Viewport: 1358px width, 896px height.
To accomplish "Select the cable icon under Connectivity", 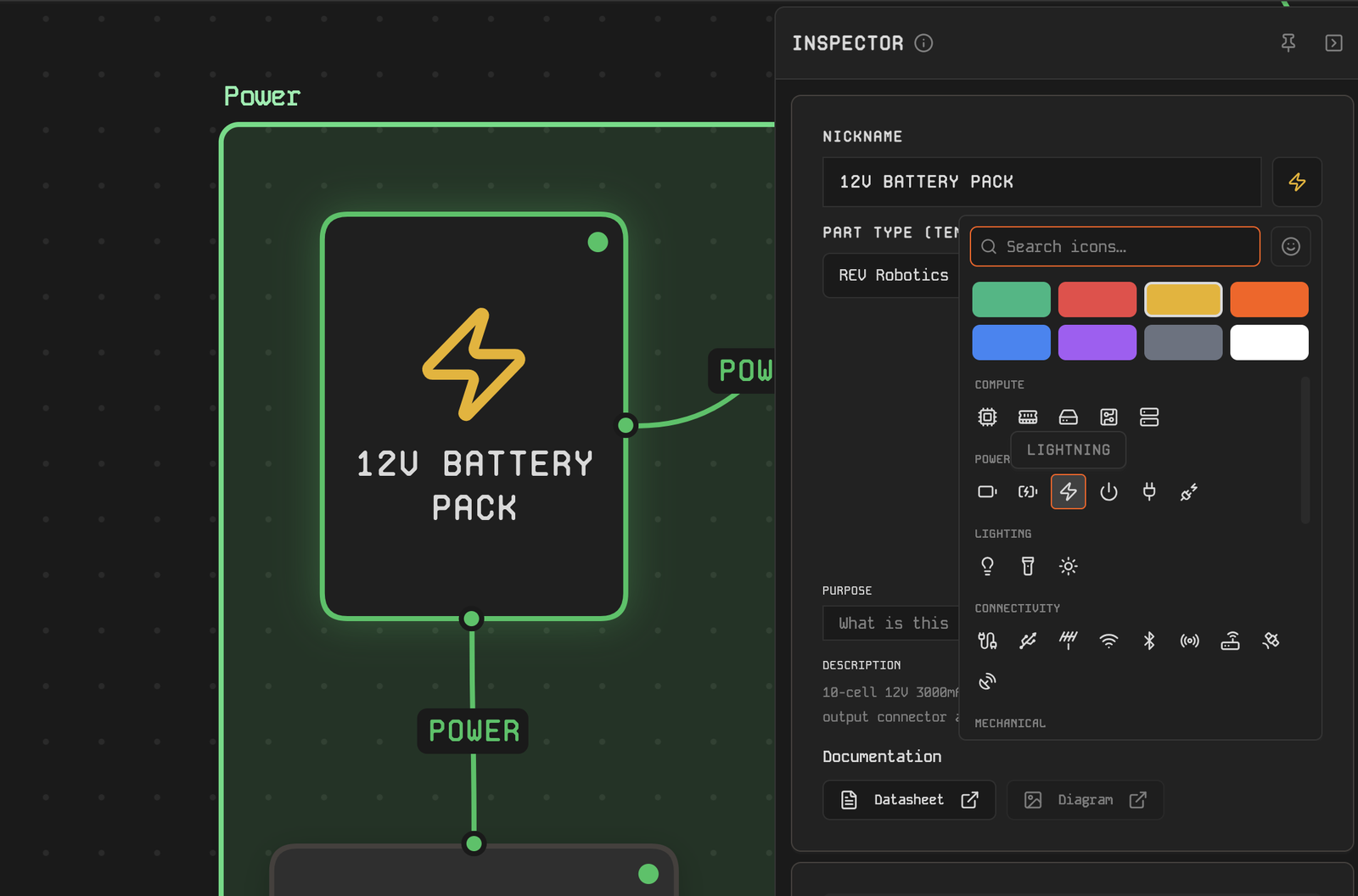I will coord(987,641).
